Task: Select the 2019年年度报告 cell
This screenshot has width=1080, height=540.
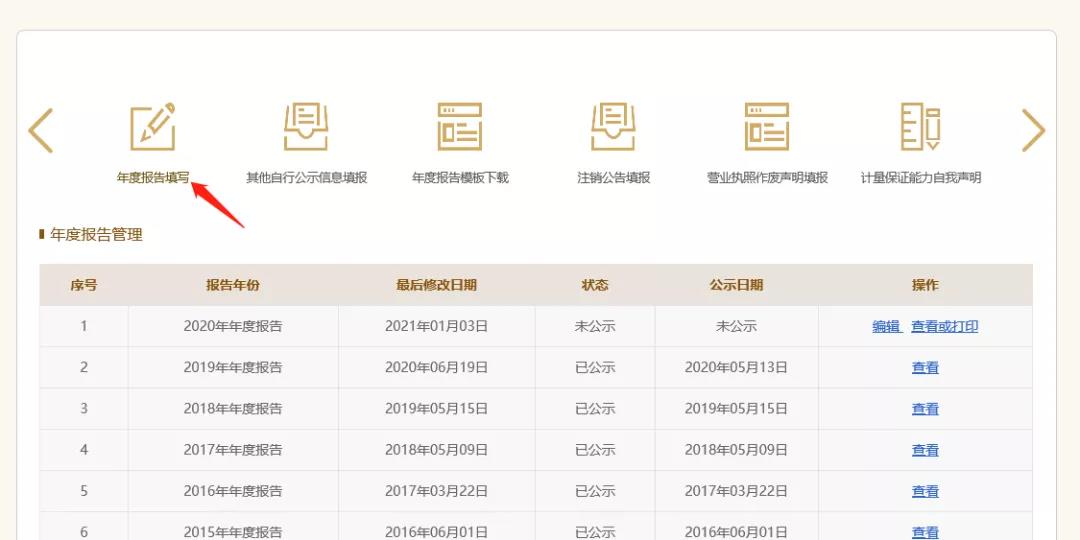Action: point(233,368)
